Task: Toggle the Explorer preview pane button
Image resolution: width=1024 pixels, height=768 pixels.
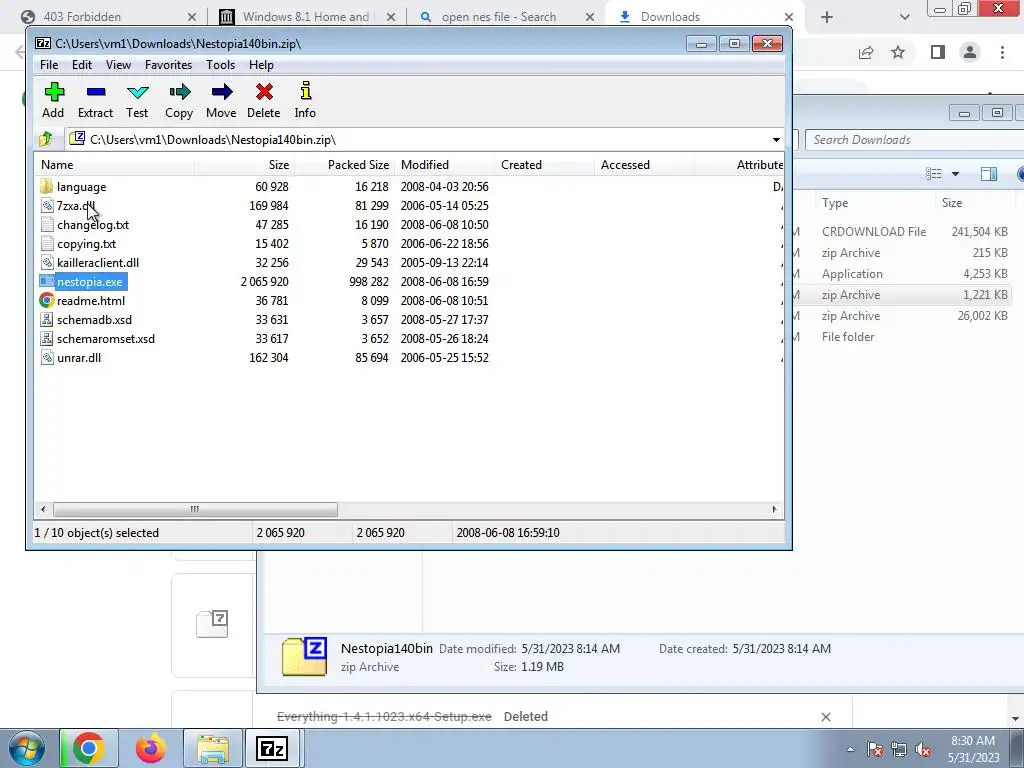Action: pos(989,174)
